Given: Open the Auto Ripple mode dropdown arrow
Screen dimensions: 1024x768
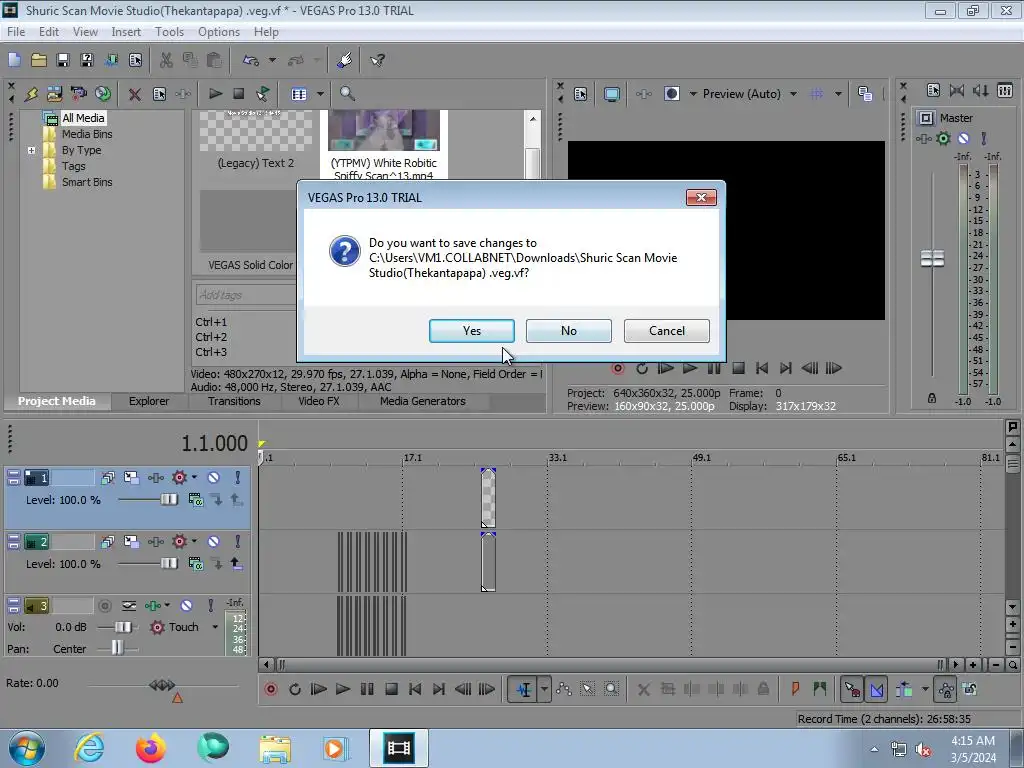Looking at the screenshot, I should point(925,689).
